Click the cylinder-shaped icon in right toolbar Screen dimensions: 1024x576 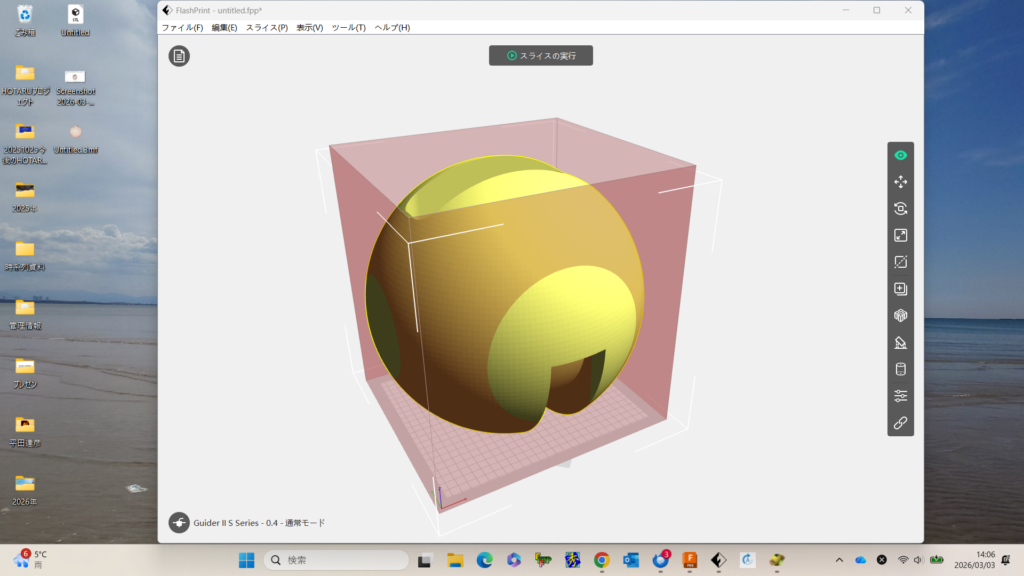[x=900, y=369]
